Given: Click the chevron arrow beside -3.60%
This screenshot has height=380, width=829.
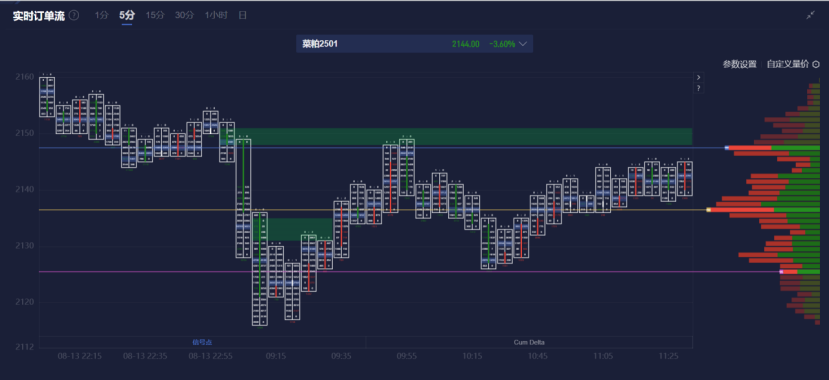Looking at the screenshot, I should pos(523,44).
